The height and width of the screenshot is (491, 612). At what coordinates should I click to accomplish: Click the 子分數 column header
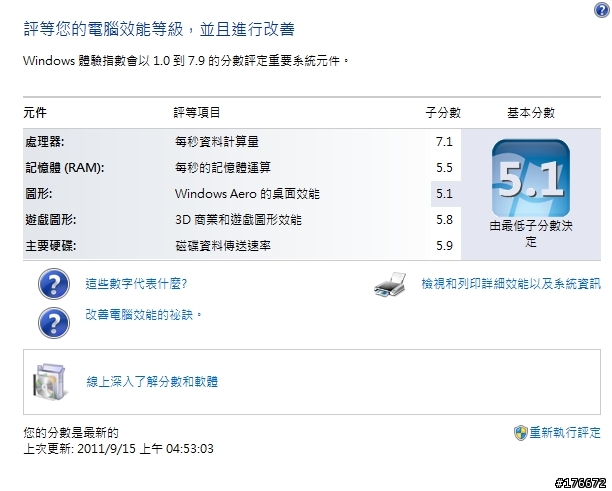[443, 113]
